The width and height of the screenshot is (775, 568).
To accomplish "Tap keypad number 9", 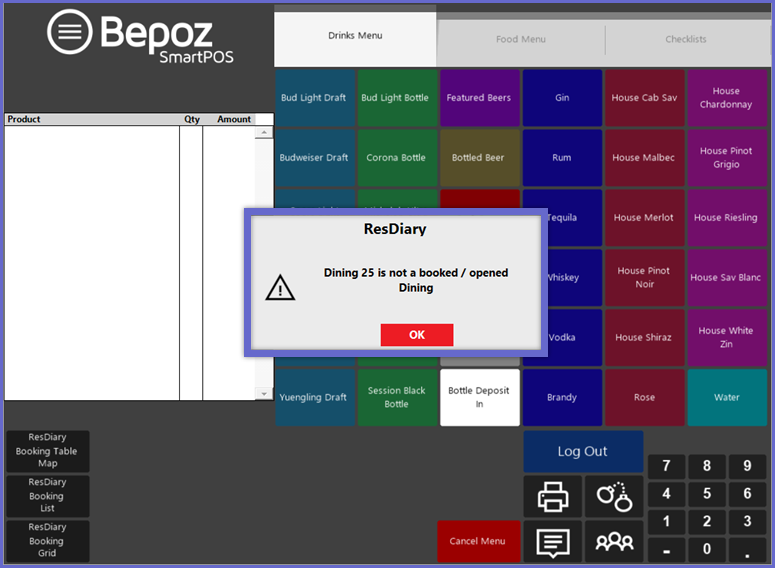I will click(747, 466).
